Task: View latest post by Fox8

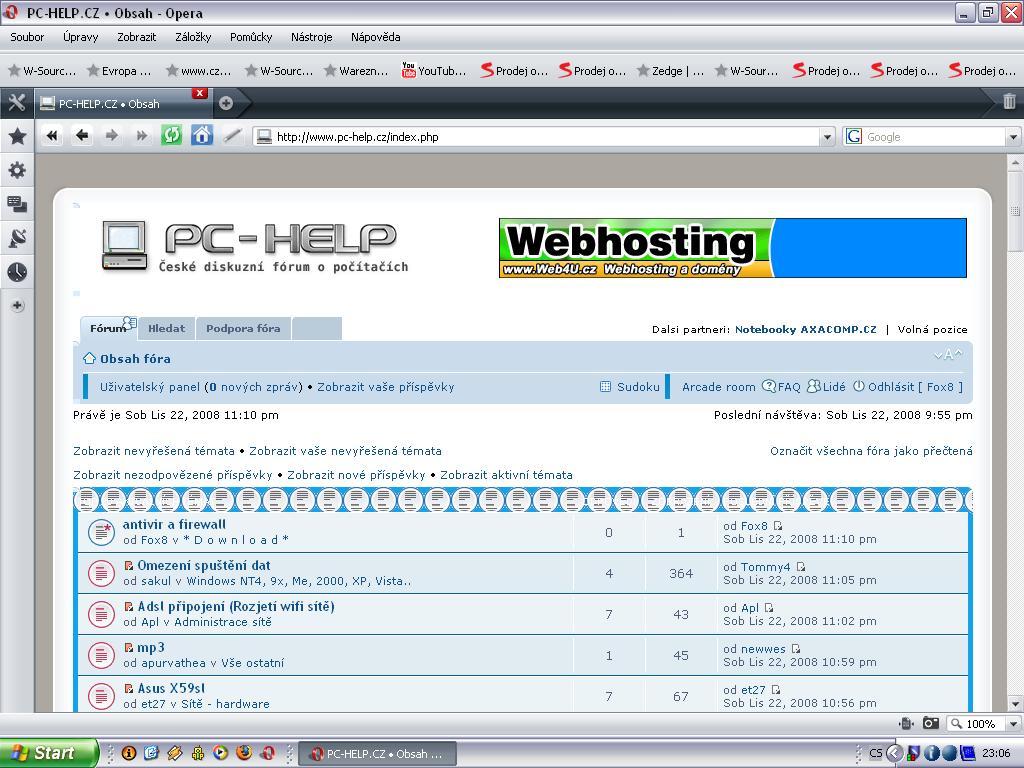Action: [x=777, y=526]
